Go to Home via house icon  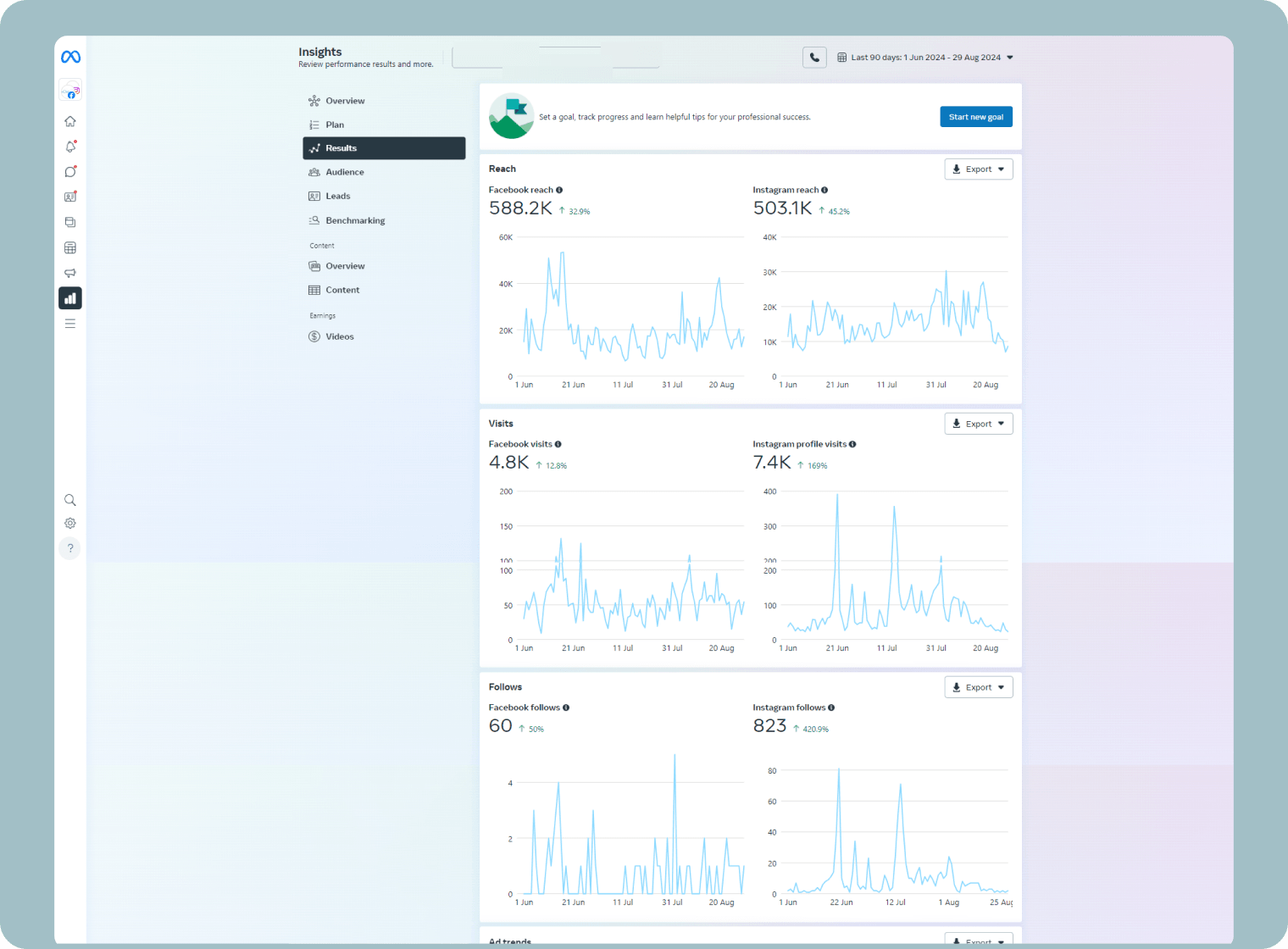click(70, 121)
